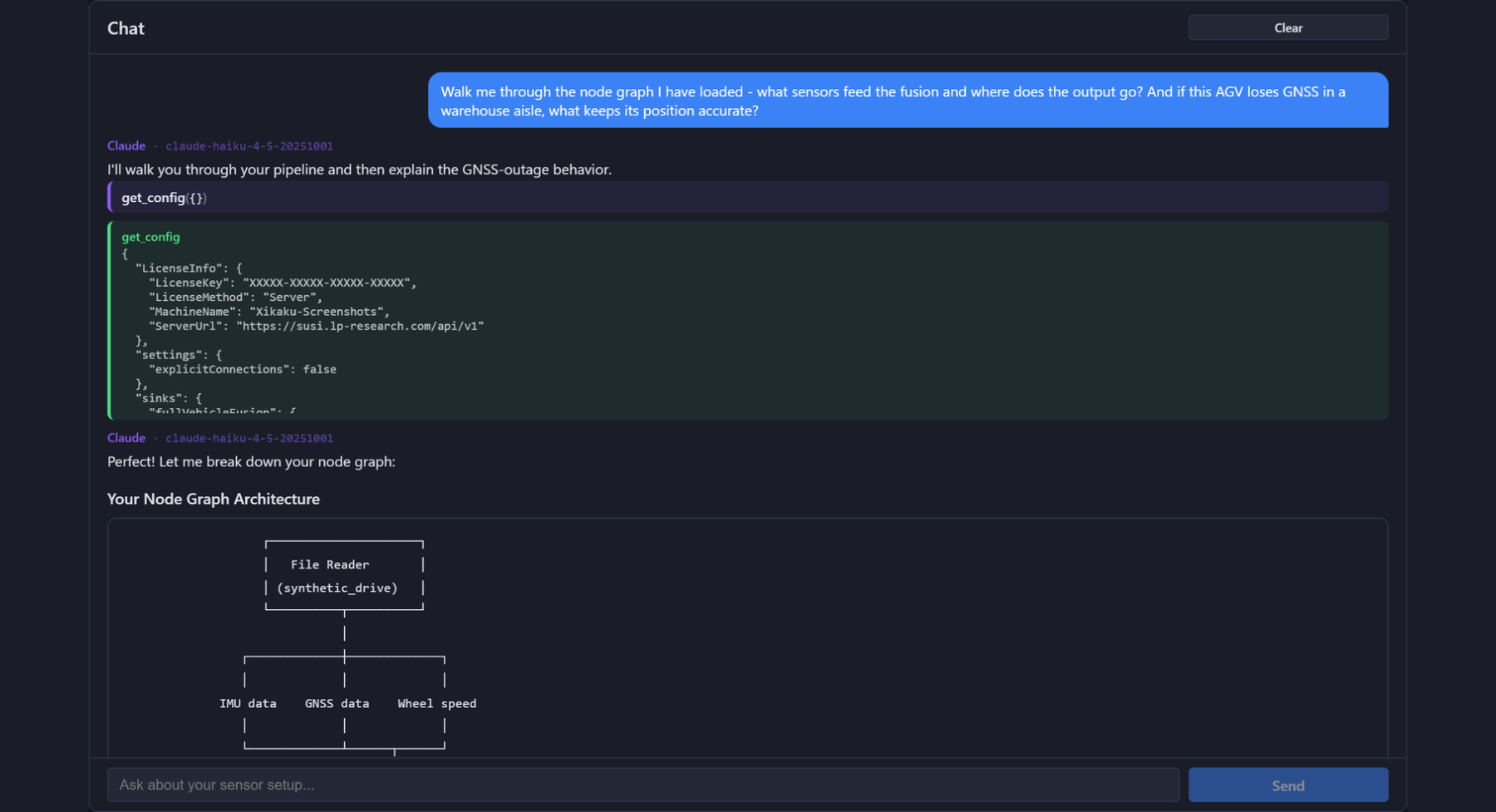This screenshot has width=1496, height=812.
Task: Click 'Perfect! Let me break down' text
Action: (x=251, y=461)
